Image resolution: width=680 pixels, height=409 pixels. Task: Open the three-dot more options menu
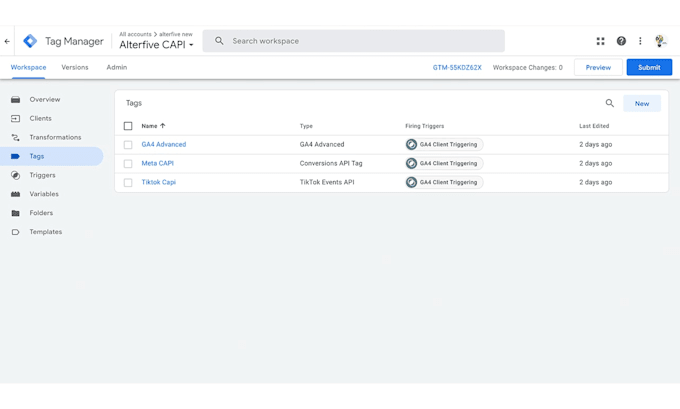point(640,41)
